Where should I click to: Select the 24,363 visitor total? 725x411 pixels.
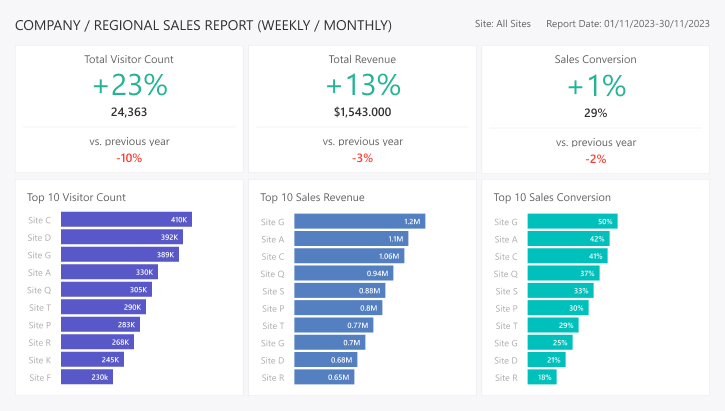(x=129, y=112)
